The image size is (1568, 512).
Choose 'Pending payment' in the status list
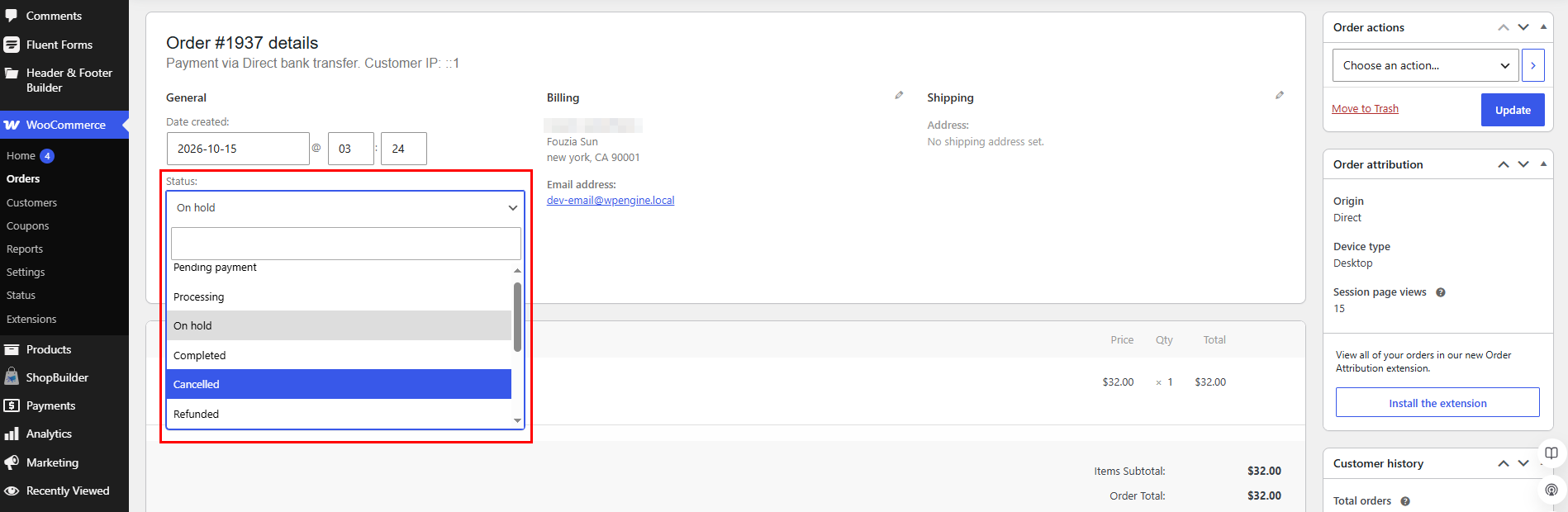pyautogui.click(x=339, y=268)
